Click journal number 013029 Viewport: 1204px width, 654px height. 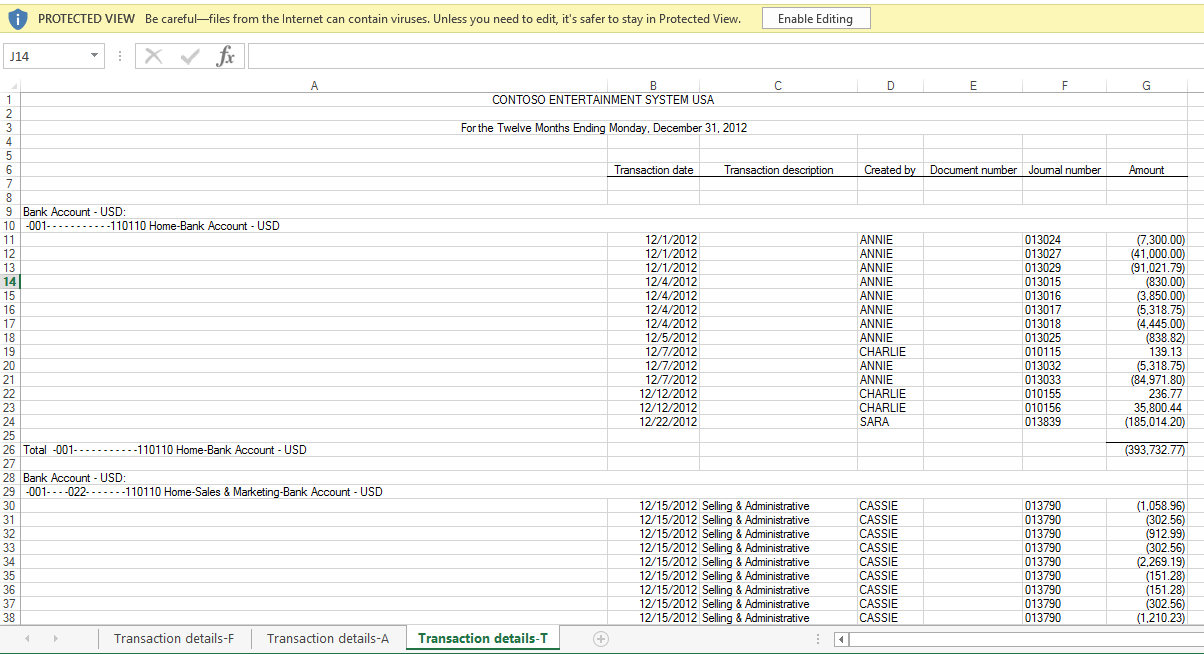[1043, 268]
